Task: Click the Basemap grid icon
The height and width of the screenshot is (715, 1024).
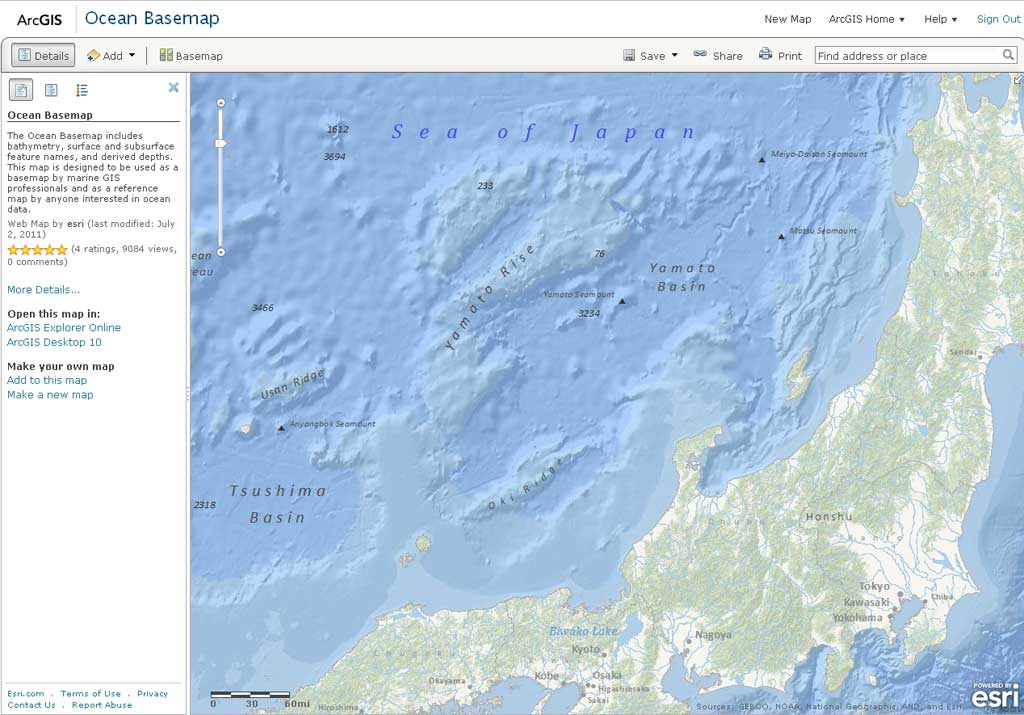Action: click(166, 55)
